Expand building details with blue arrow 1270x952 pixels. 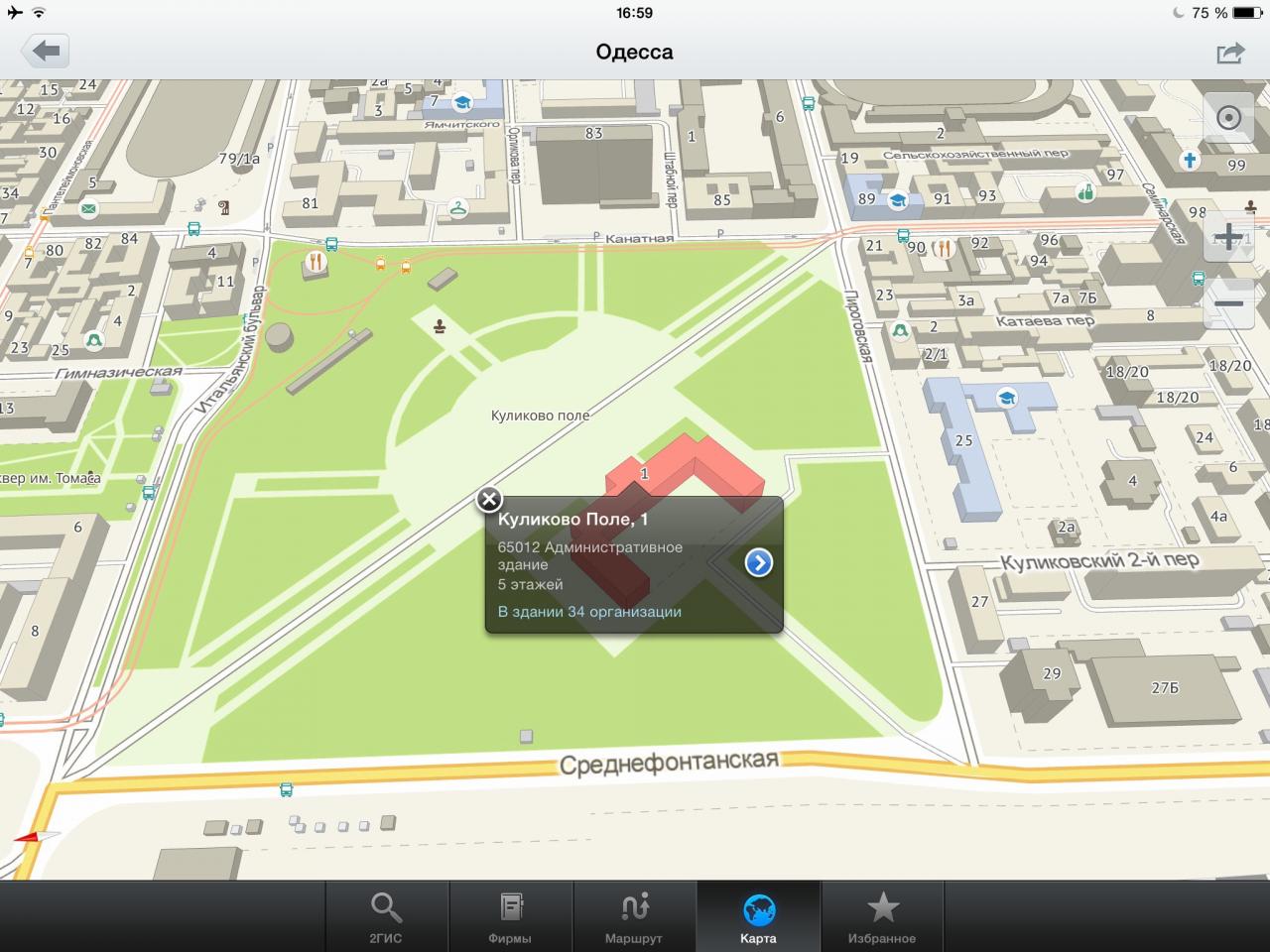coord(758,563)
